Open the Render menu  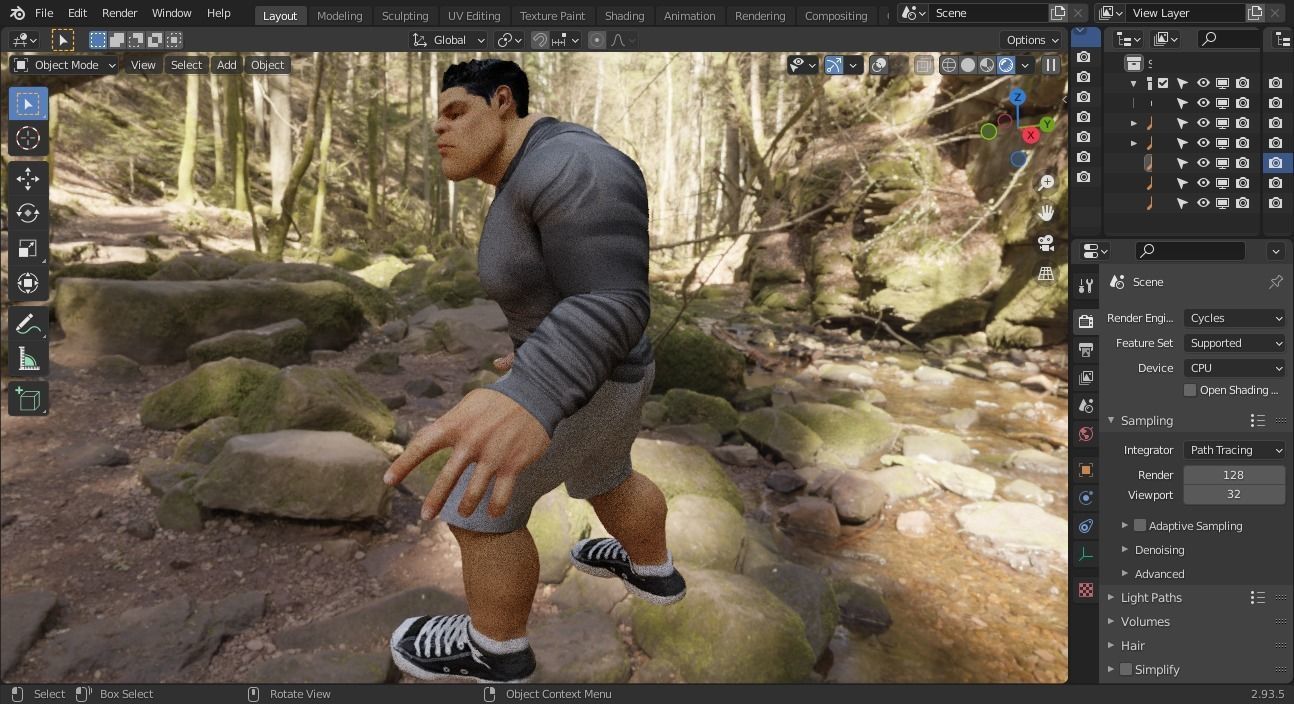pos(119,13)
